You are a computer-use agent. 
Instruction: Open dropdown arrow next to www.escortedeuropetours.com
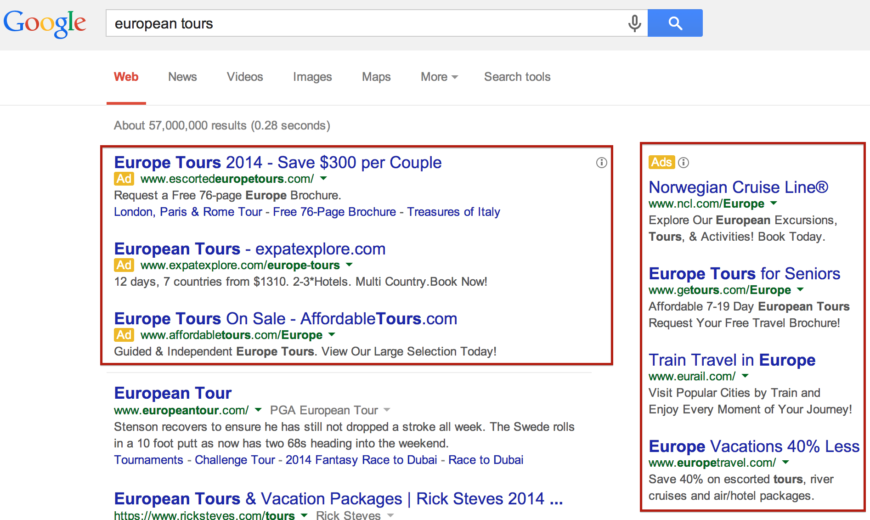pos(323,179)
